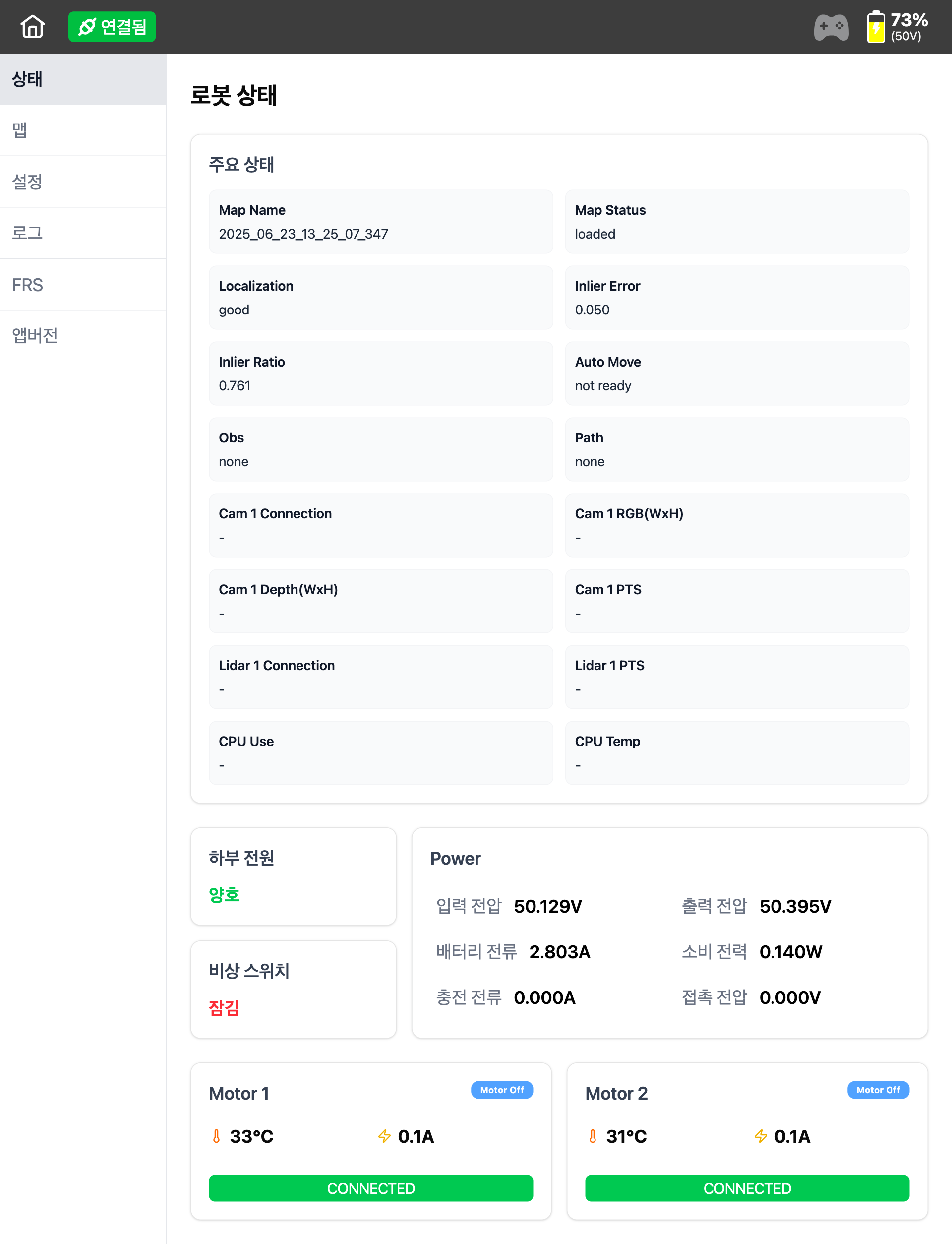
Task: Click battery percentage 73% text
Action: click(x=909, y=20)
